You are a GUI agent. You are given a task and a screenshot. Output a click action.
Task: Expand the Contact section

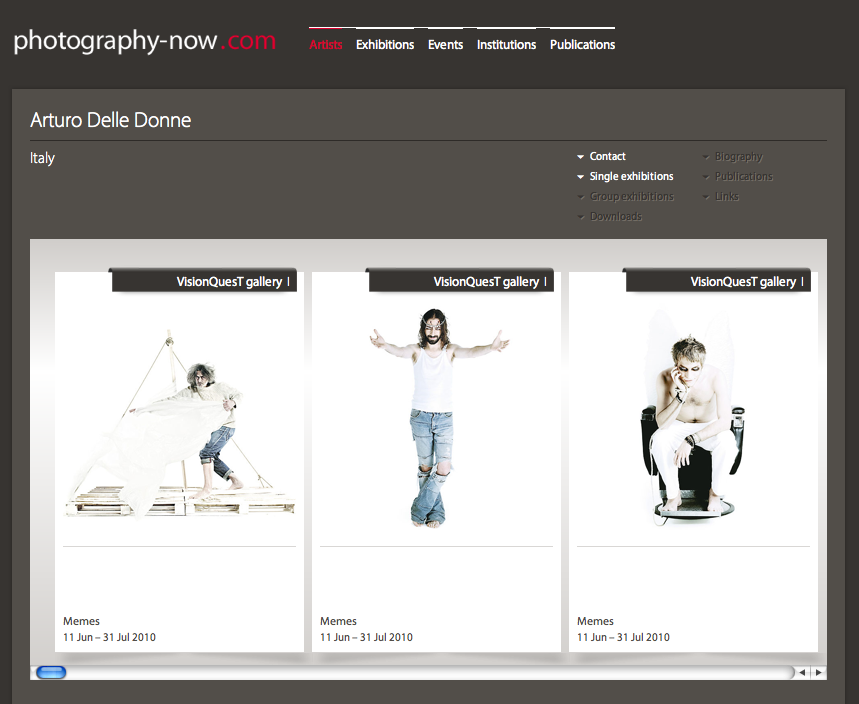point(607,157)
